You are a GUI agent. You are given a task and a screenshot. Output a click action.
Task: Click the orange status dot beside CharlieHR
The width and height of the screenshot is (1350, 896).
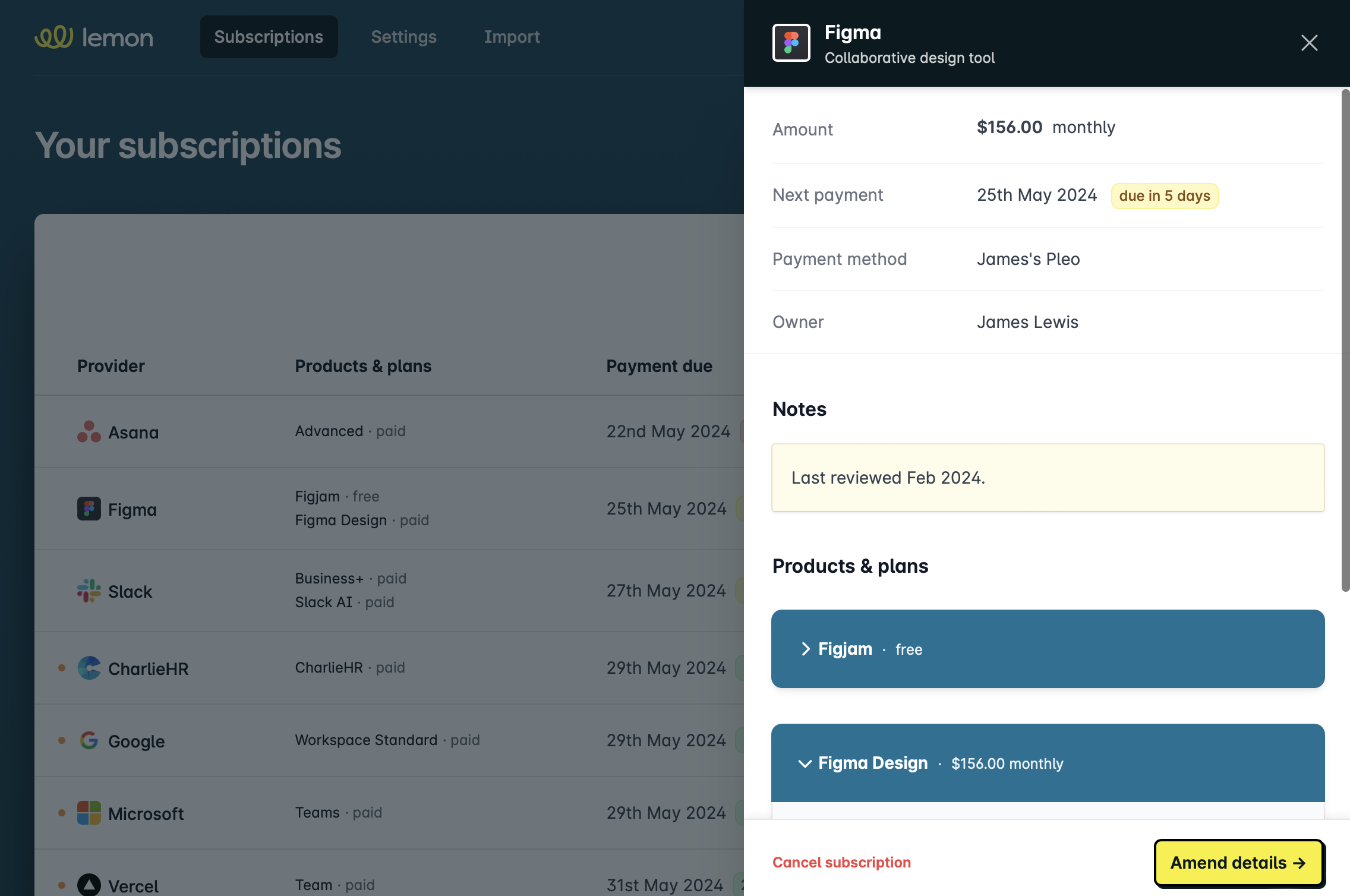(62, 668)
